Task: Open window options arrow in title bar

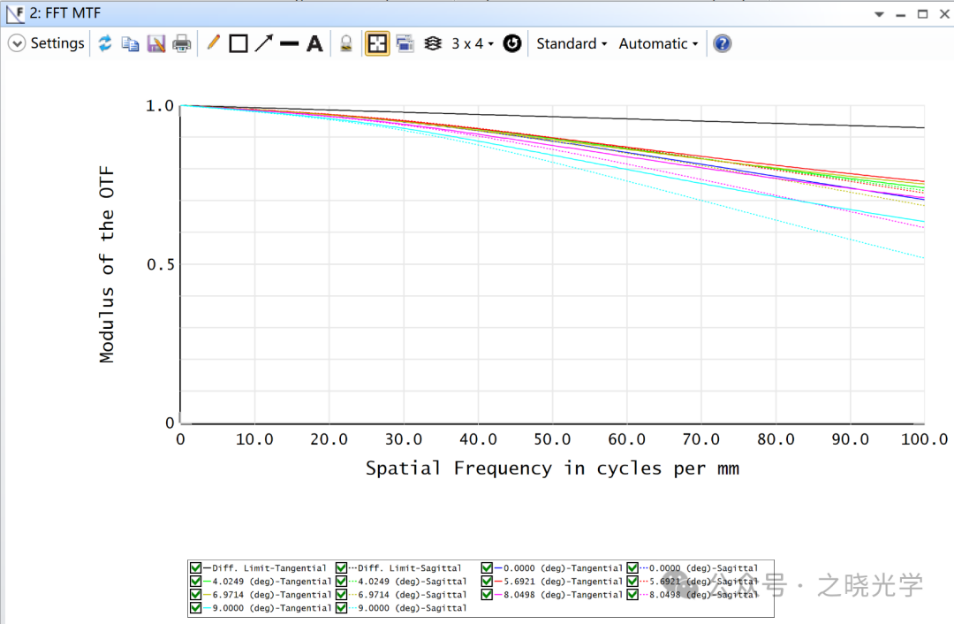Action: pyautogui.click(x=879, y=15)
